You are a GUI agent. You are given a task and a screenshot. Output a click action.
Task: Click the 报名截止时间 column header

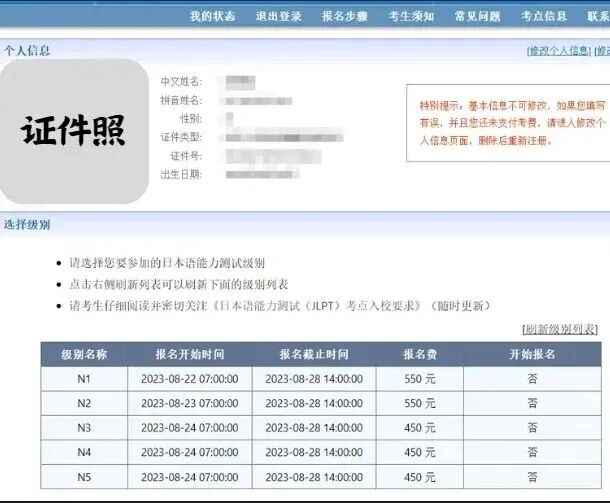coord(314,354)
